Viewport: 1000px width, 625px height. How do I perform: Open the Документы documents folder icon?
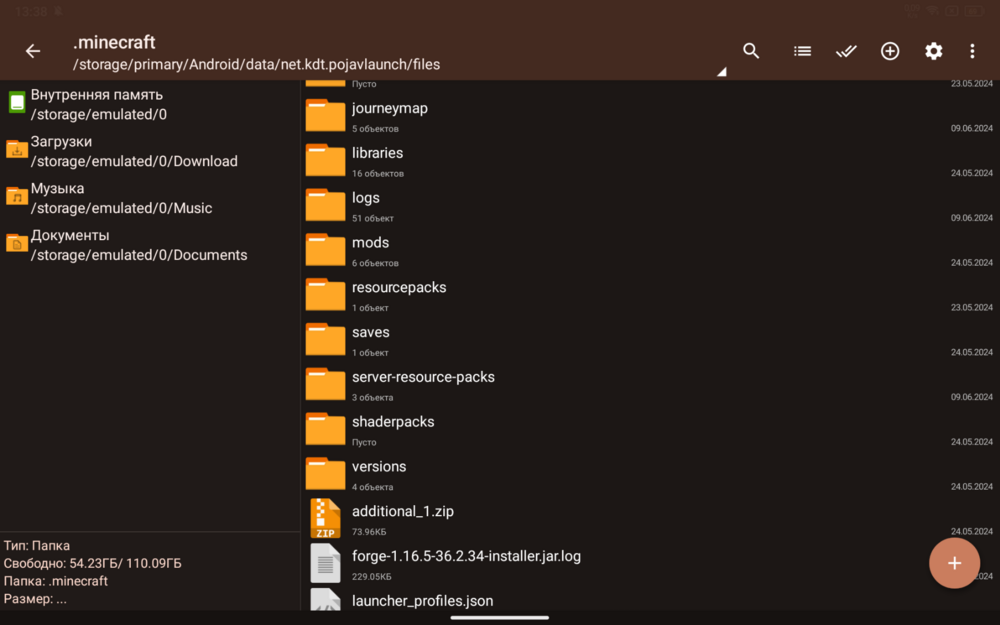tap(17, 243)
